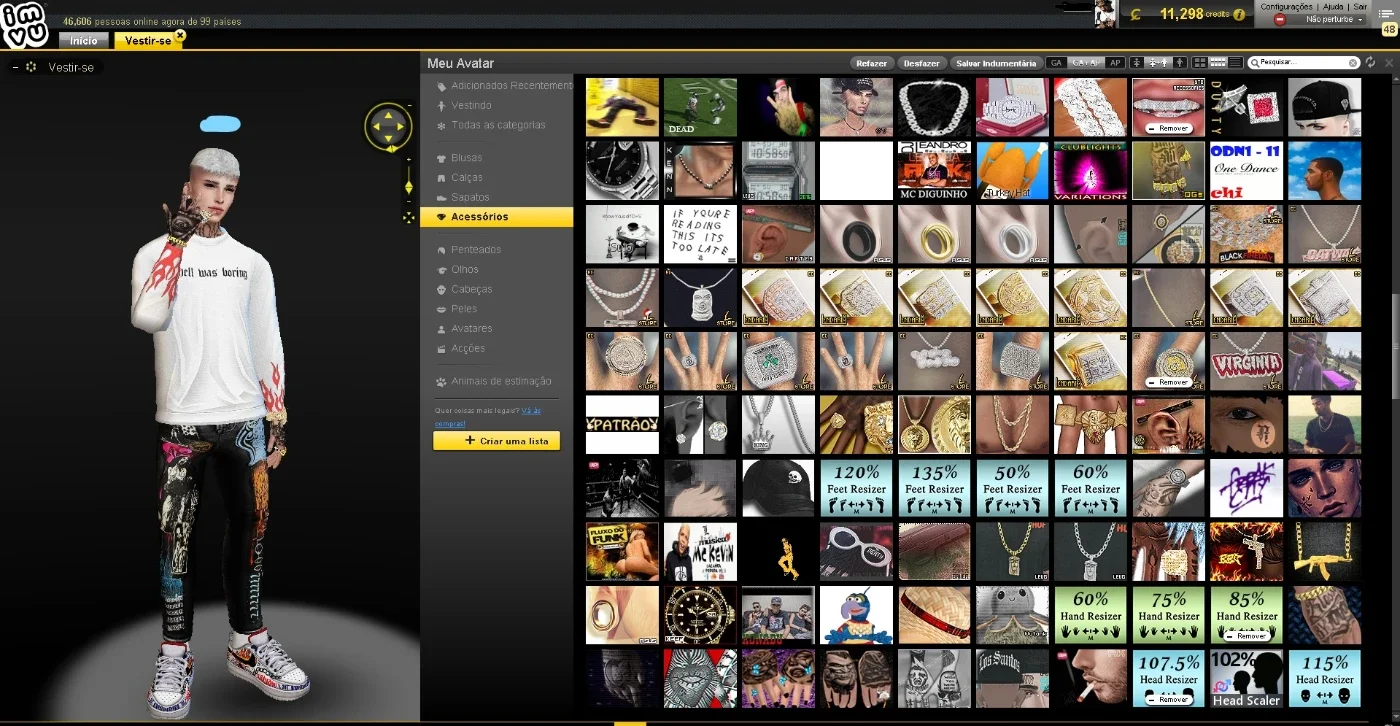Click the Desfazer button
The image size is (1400, 726).
(921, 63)
